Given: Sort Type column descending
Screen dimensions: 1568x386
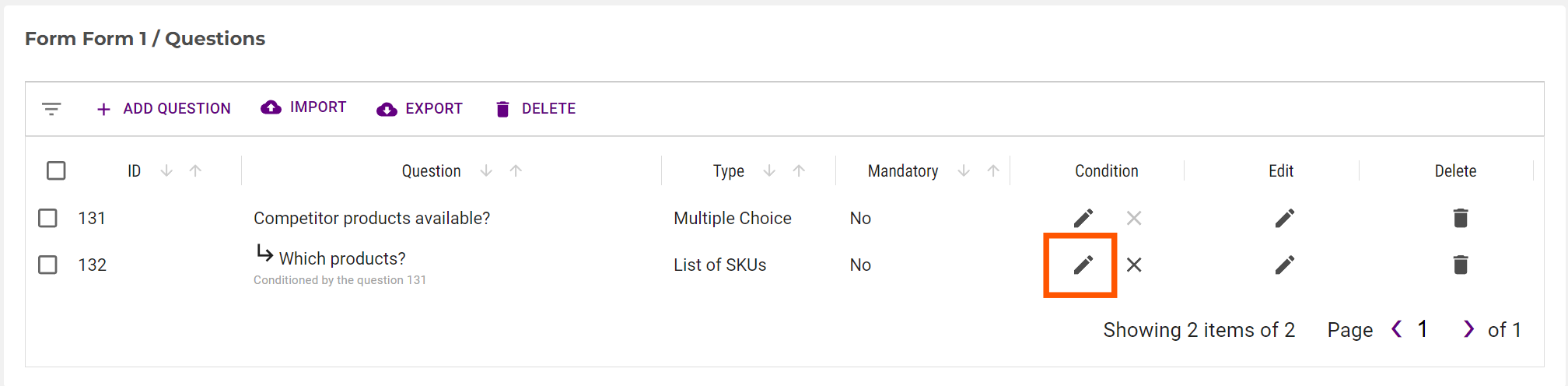Looking at the screenshot, I should 769,170.
